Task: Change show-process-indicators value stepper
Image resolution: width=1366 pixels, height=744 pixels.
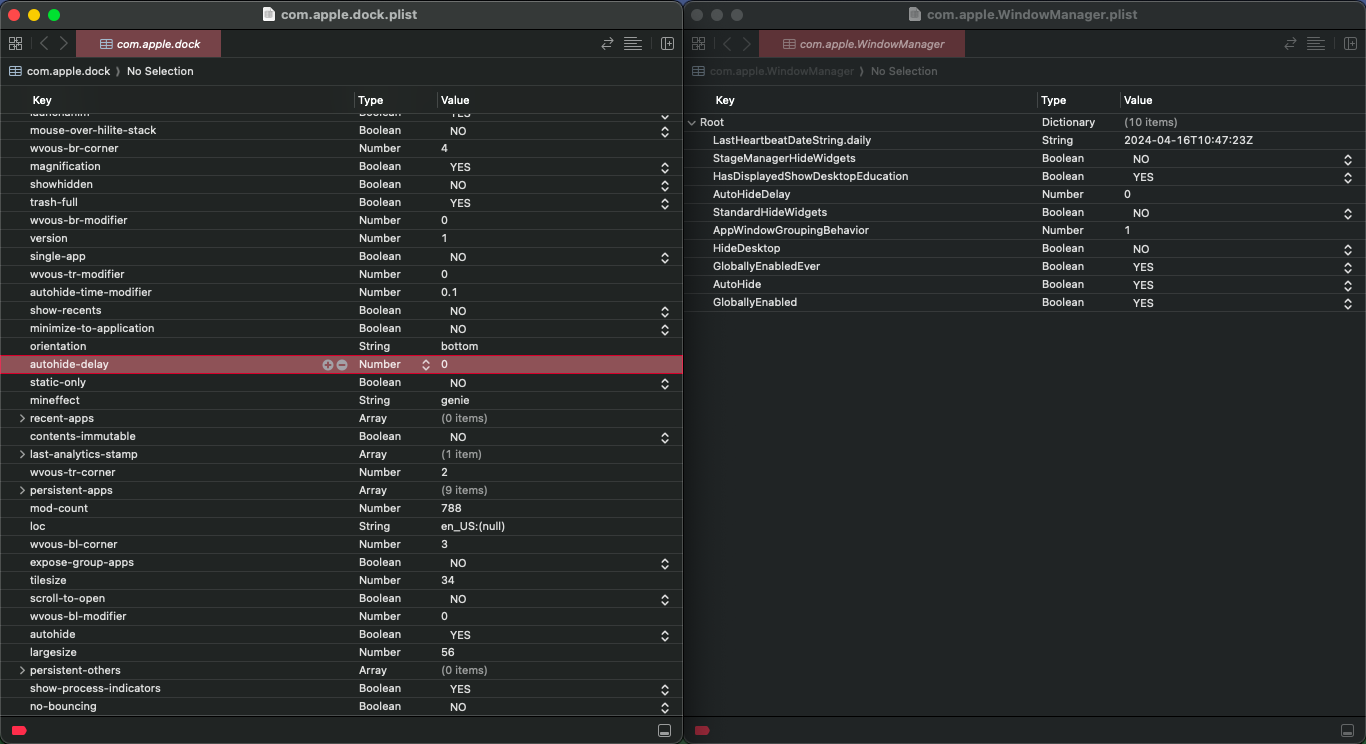Action: pyautogui.click(x=665, y=689)
